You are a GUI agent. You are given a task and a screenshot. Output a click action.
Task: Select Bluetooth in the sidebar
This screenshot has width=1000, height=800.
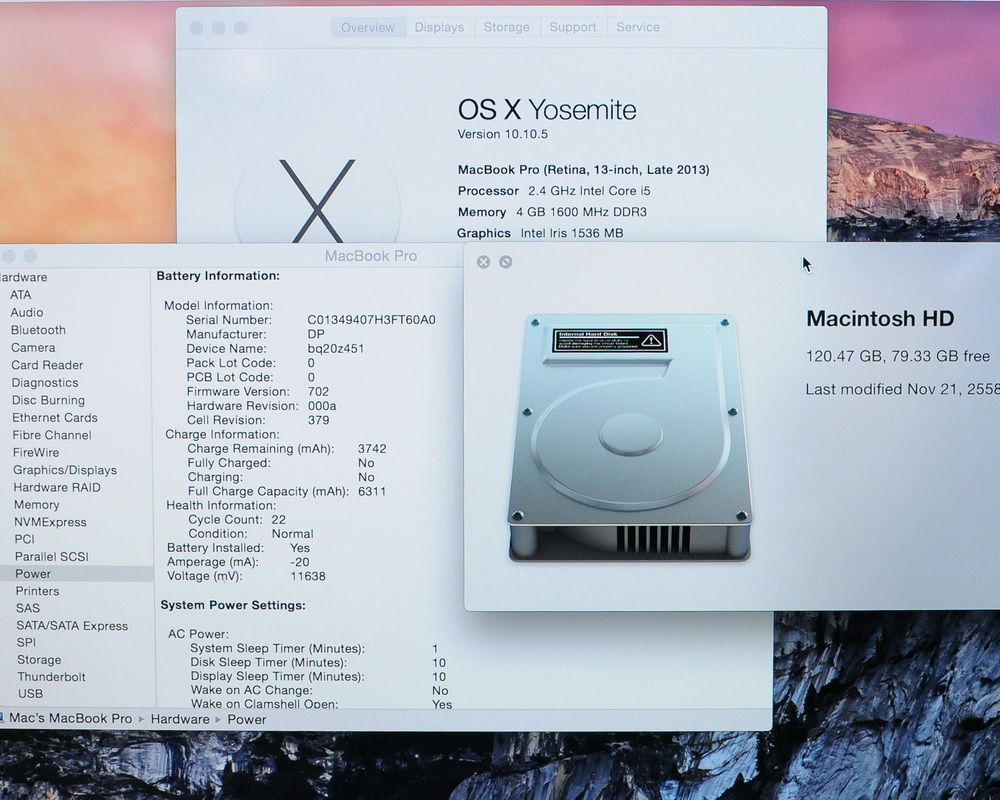point(38,330)
